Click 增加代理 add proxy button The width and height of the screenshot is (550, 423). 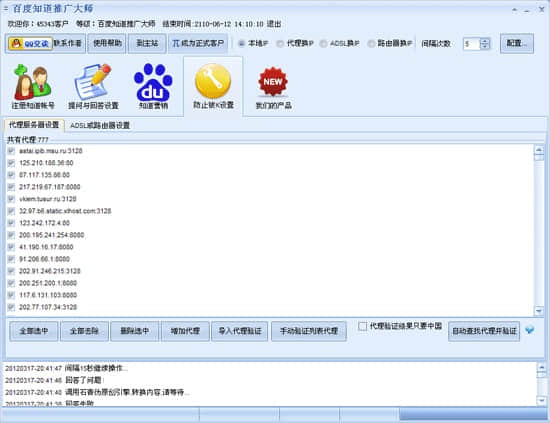click(185, 331)
